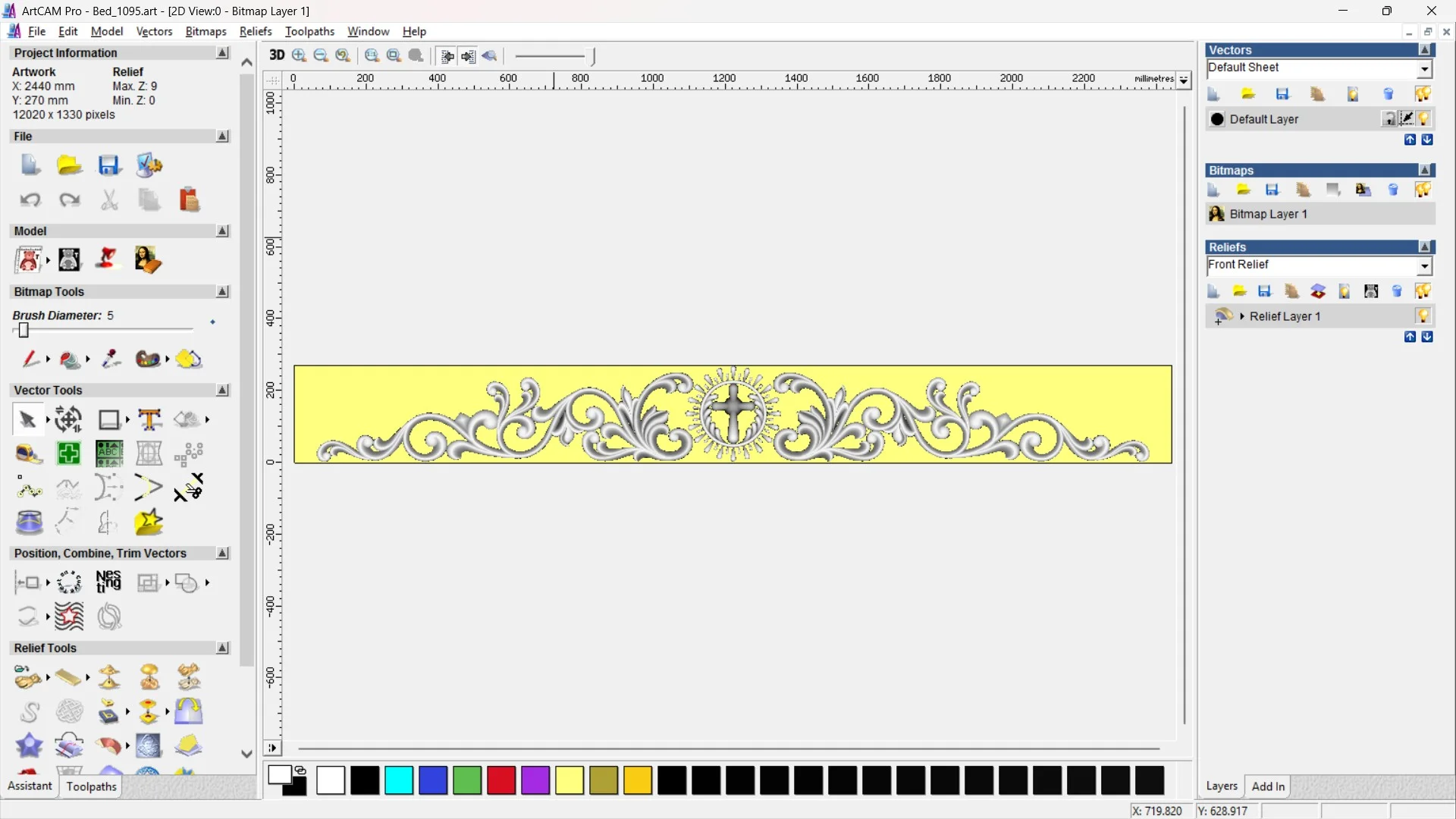The width and height of the screenshot is (1456, 819).
Task: Toggle lock on Default Layer
Action: (x=1389, y=119)
